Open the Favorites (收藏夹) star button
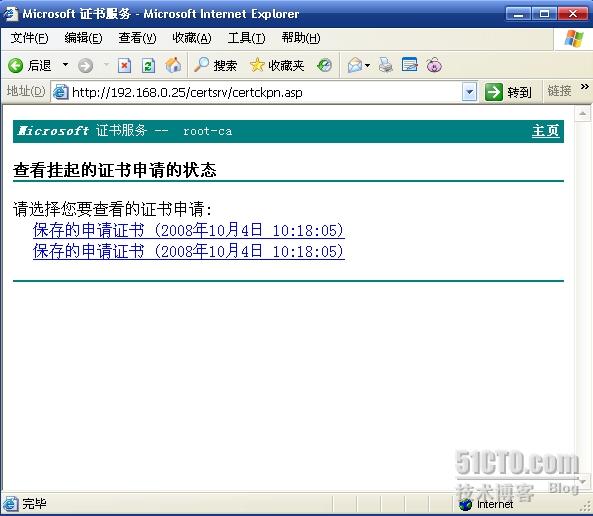This screenshot has width=593, height=516. [277, 65]
